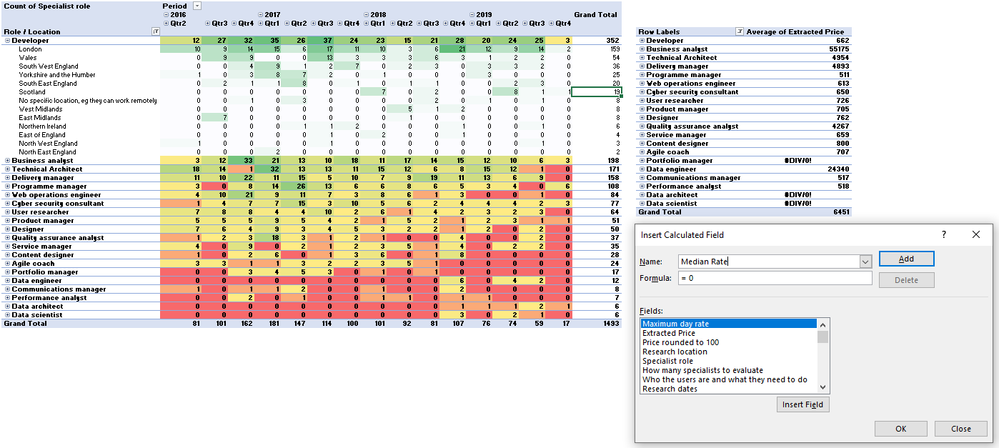The width and height of the screenshot is (999, 448).
Task: Click Average Extracted Price grand total 6451
Action: click(x=799, y=212)
